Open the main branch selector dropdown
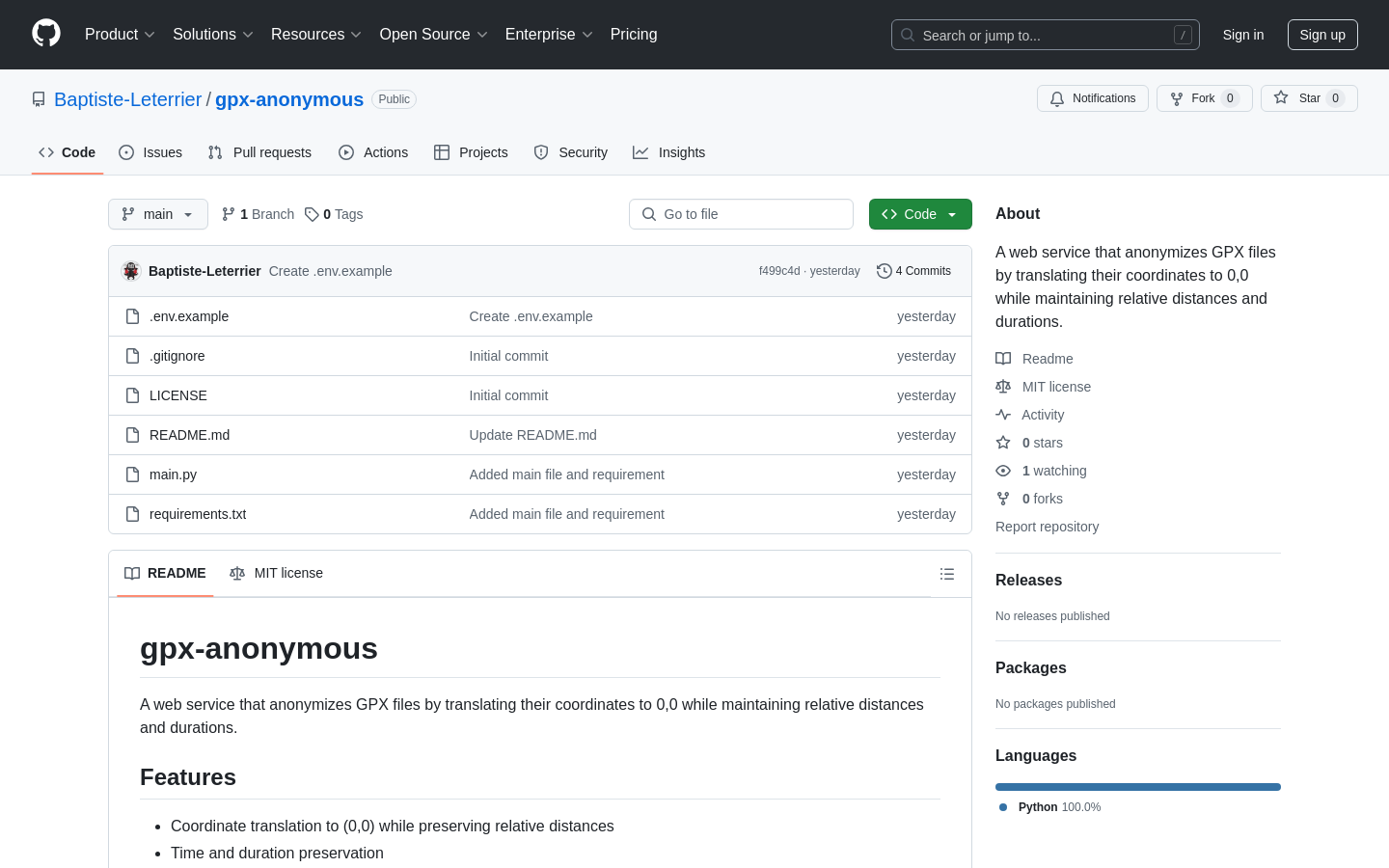The width and height of the screenshot is (1389, 868). pos(158,214)
